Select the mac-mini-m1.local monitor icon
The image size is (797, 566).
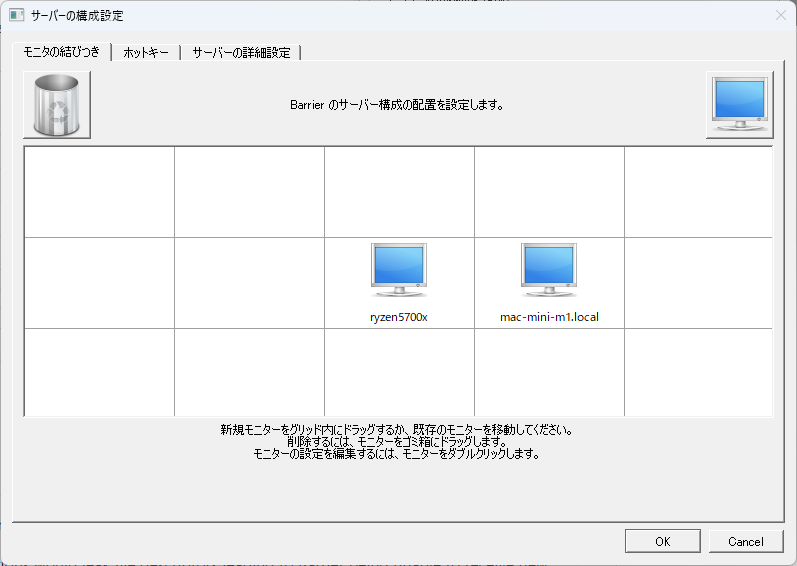[x=549, y=271]
